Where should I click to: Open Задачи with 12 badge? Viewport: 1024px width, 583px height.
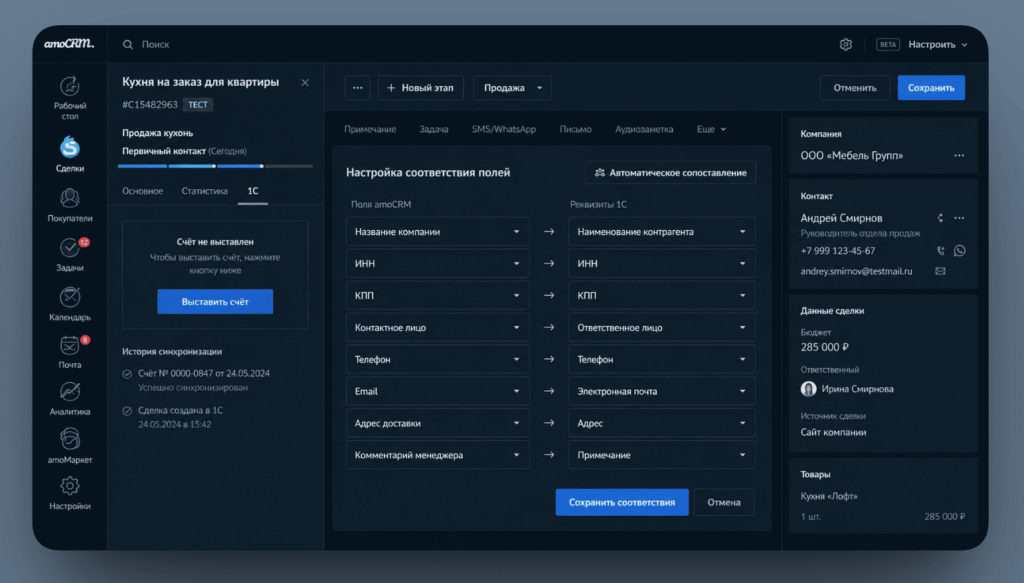coord(70,255)
